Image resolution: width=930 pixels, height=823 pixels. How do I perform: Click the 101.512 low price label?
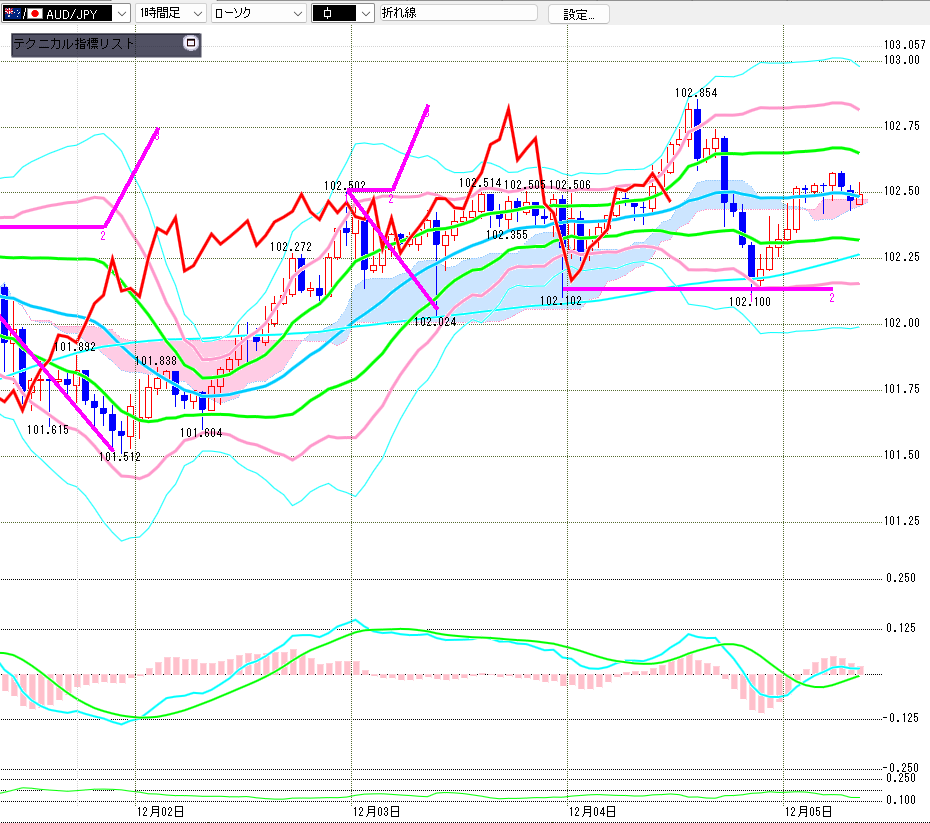tap(119, 457)
